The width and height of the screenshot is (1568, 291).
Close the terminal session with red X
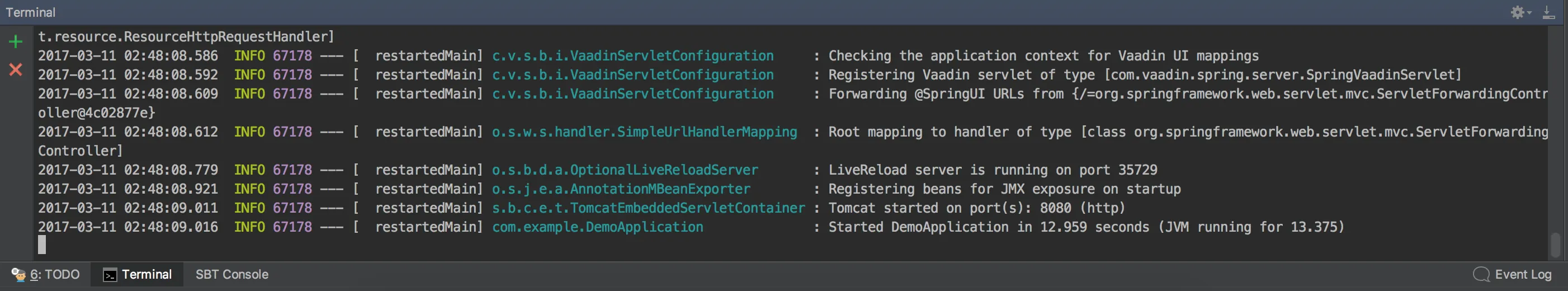coord(16,69)
